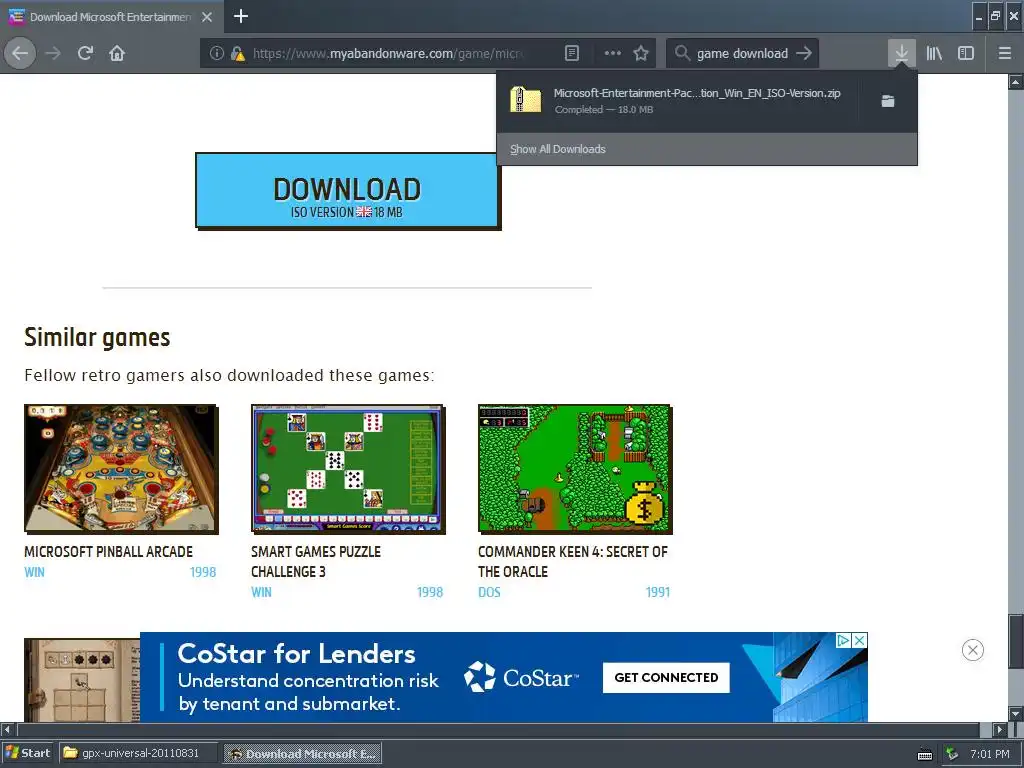This screenshot has height=768, width=1024.
Task: Click the vertical scrollbar down arrow
Action: point(1016,712)
